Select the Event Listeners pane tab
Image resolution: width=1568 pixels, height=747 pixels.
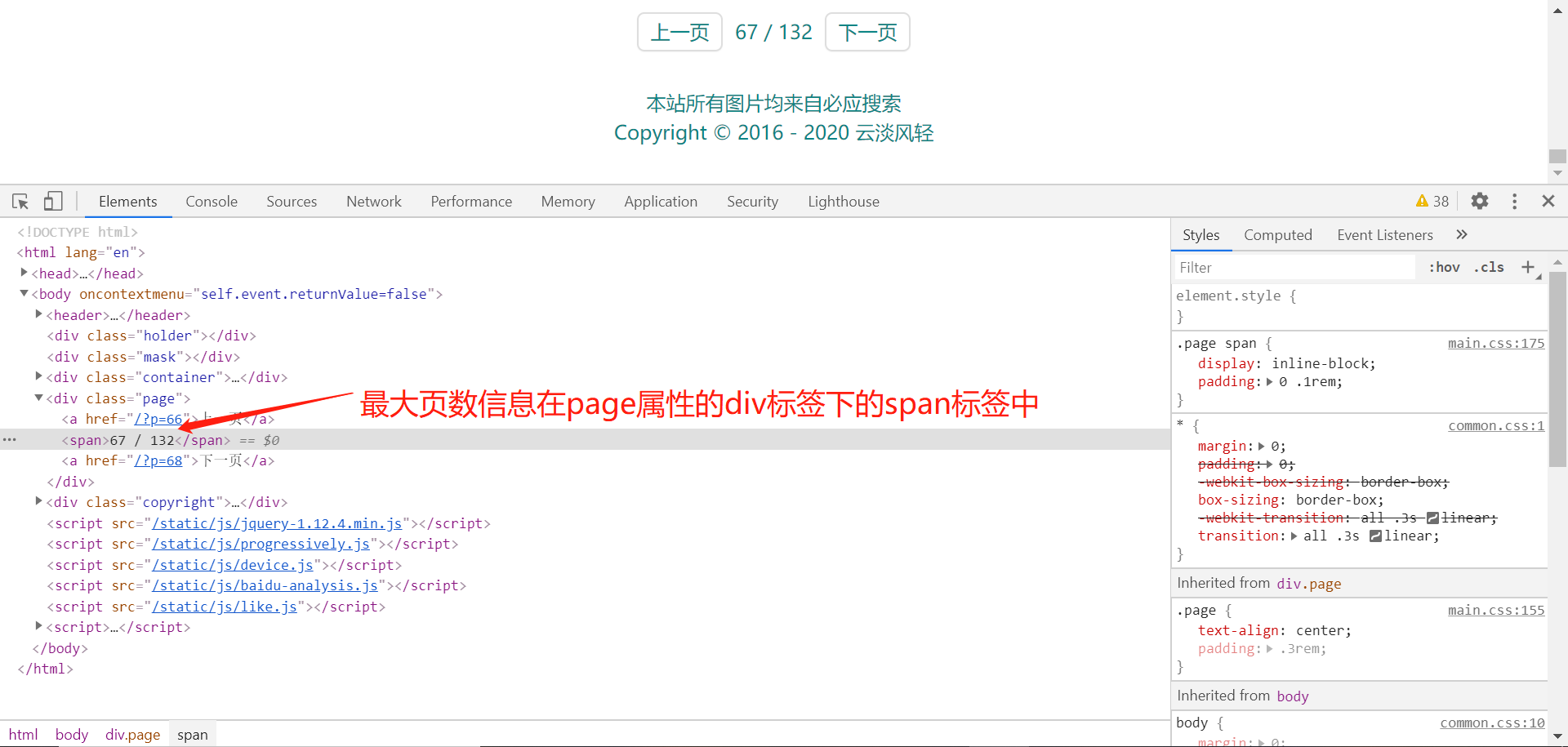point(1385,235)
